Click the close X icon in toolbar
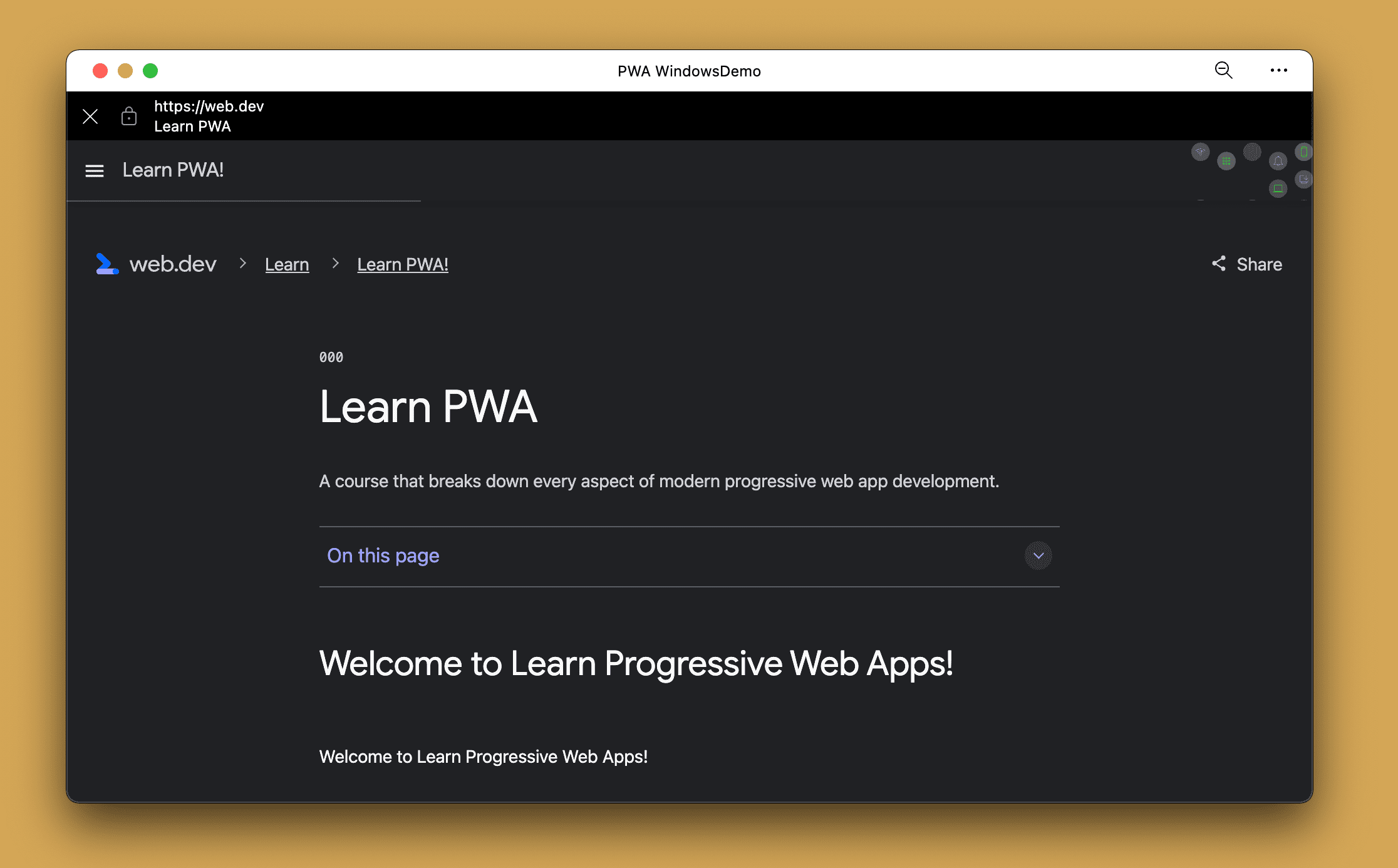 (x=89, y=116)
